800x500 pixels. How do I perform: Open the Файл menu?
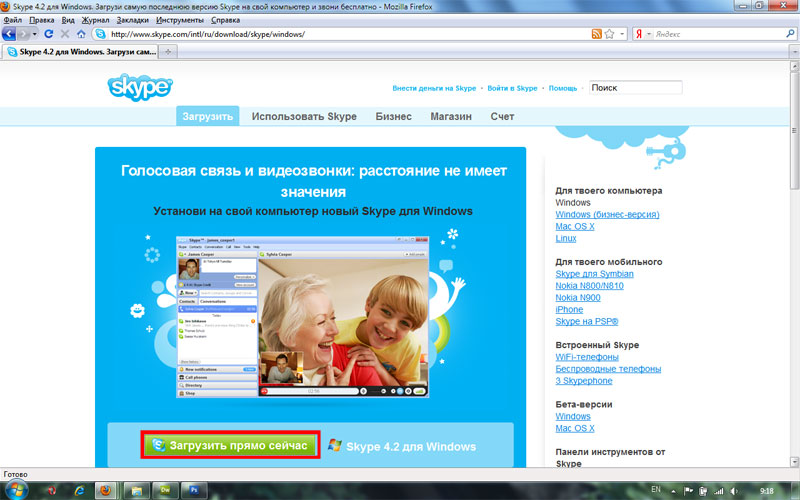click(x=13, y=20)
